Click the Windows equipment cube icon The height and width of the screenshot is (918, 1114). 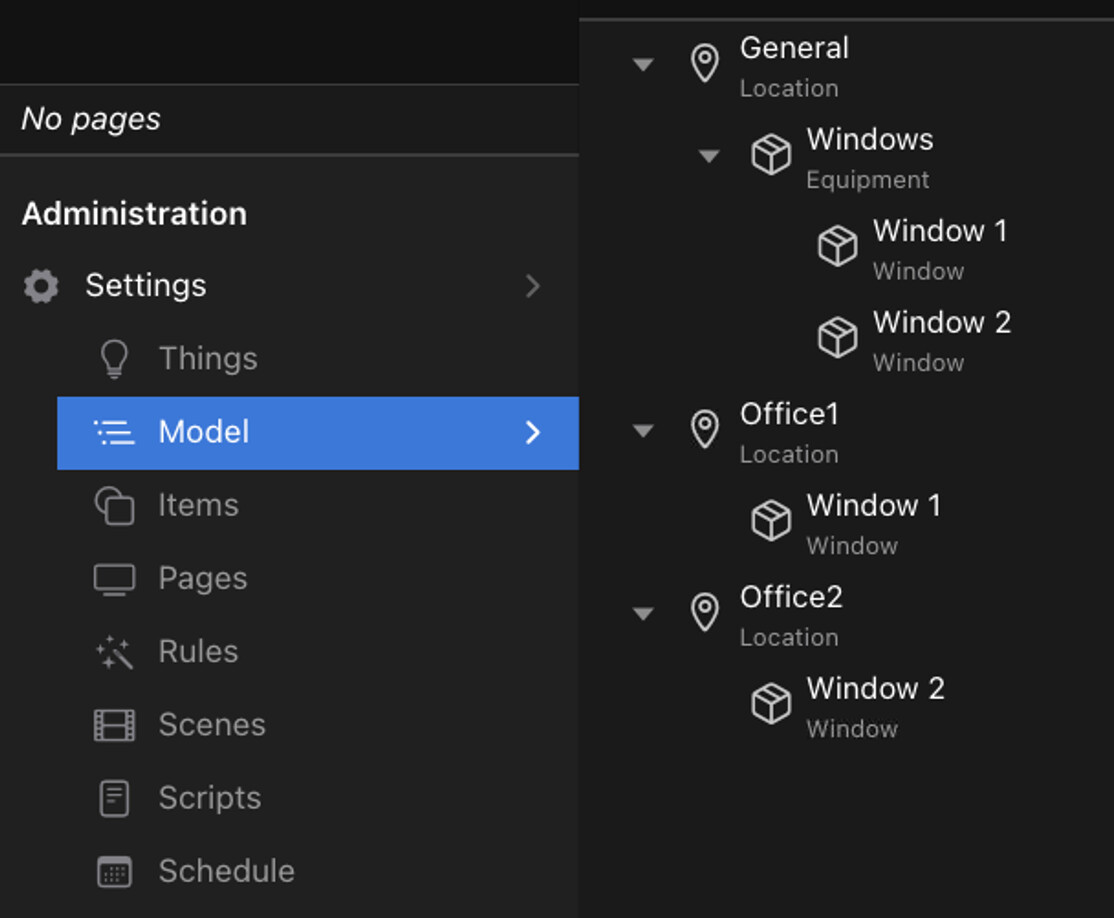[x=771, y=155]
